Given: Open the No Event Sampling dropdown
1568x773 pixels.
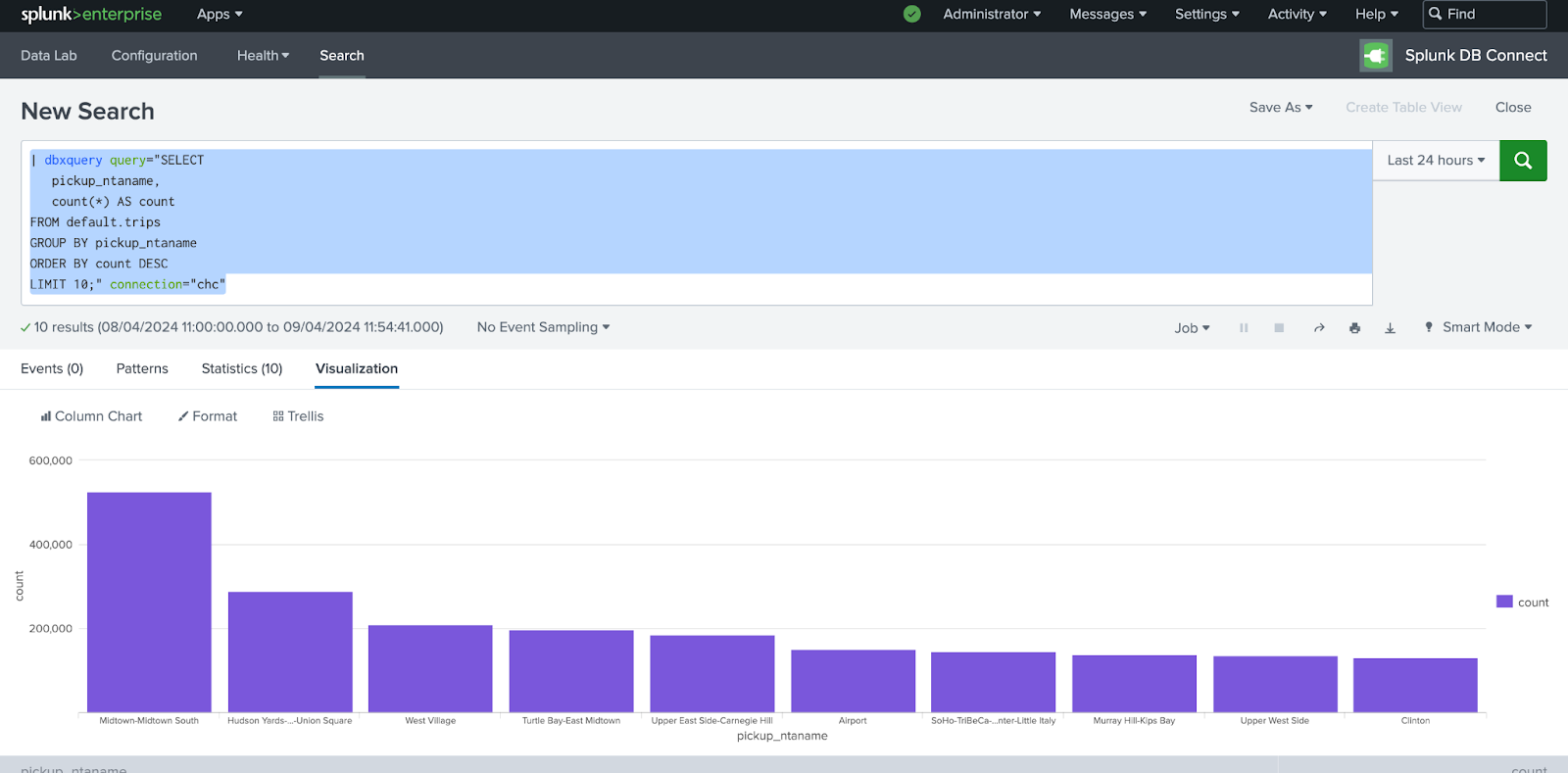Looking at the screenshot, I should coord(543,327).
